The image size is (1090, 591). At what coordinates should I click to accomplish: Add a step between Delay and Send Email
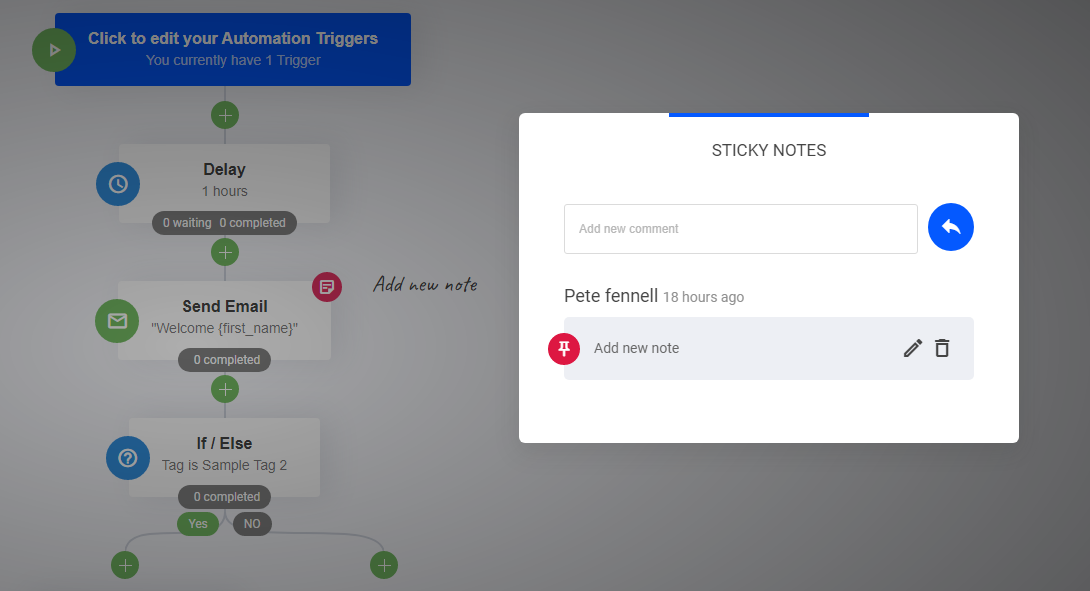point(225,252)
